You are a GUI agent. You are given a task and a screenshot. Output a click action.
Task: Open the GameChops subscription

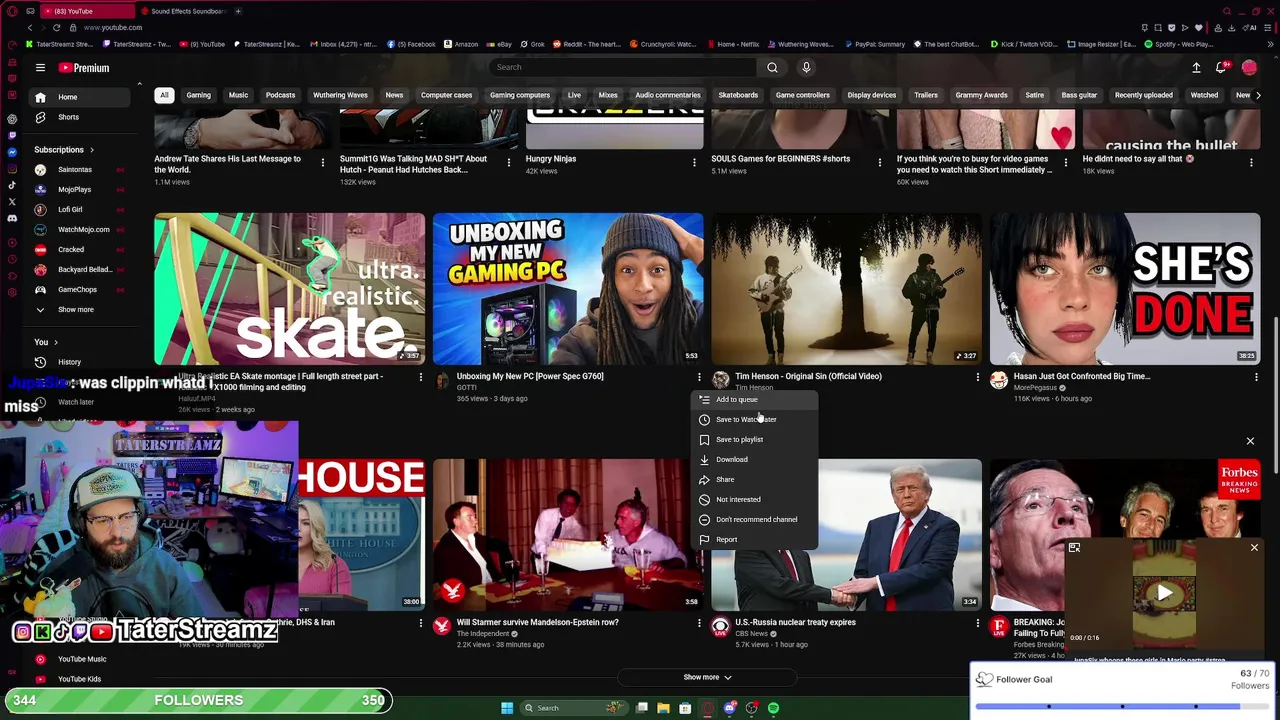coord(80,290)
